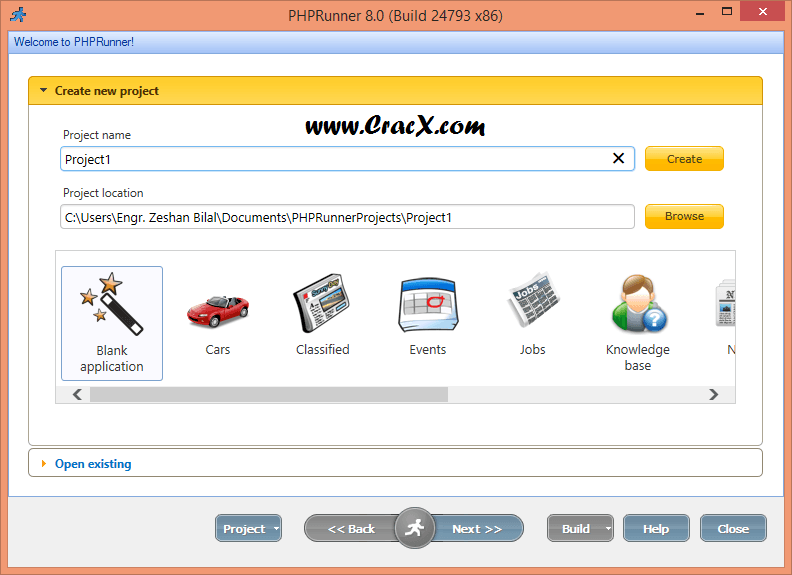The height and width of the screenshot is (575, 792).
Task: Go to the Next >> step
Action: [x=477, y=529]
